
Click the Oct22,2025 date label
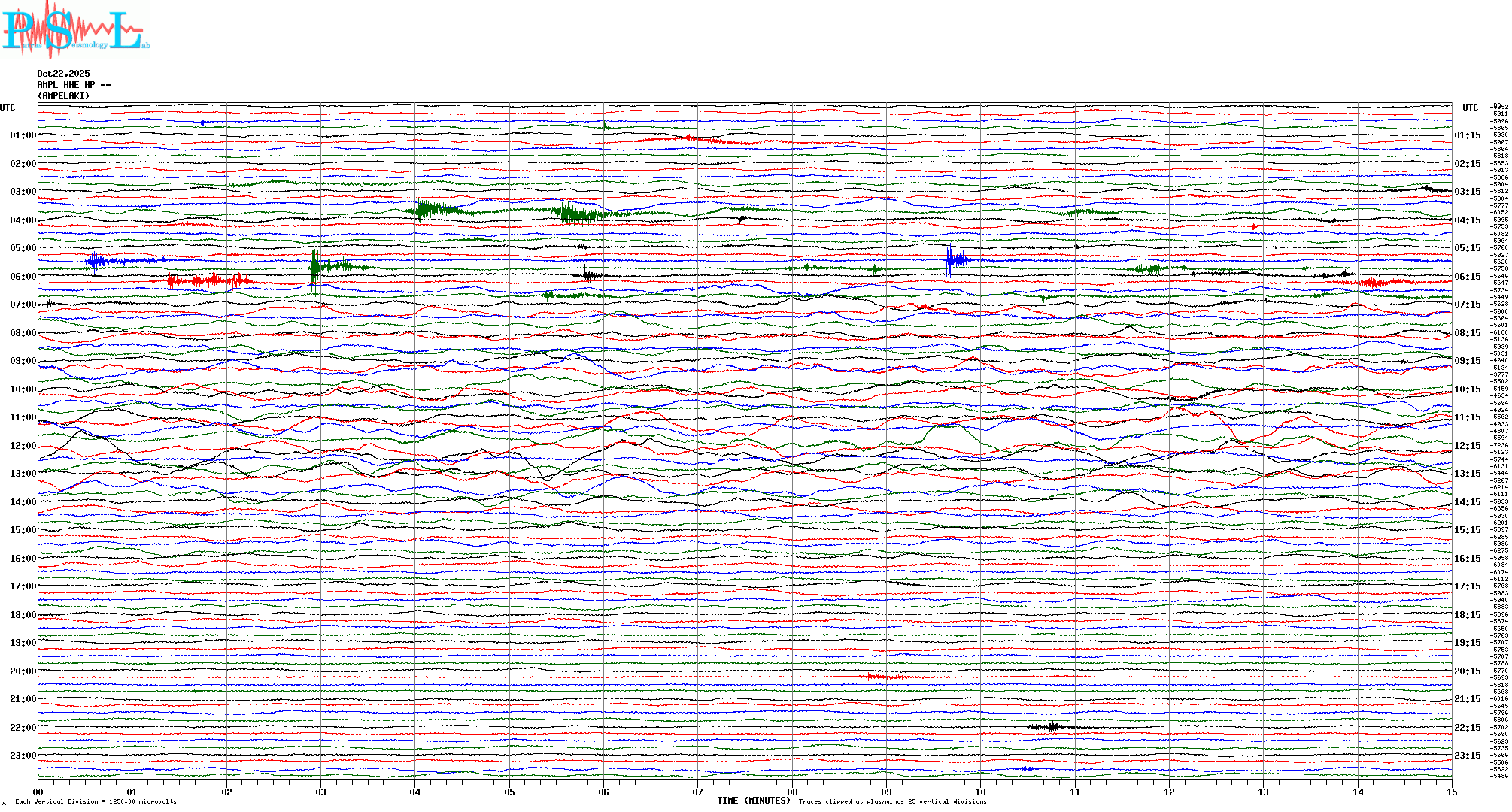point(63,74)
